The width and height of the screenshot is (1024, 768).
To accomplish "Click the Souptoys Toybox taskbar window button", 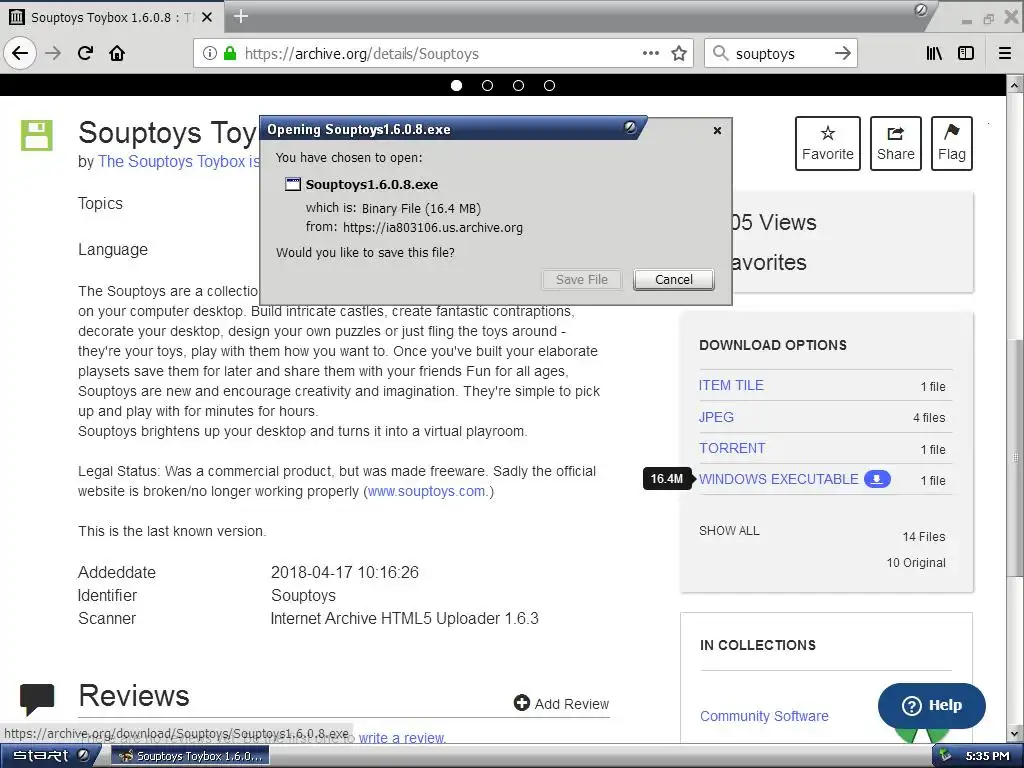I will pos(190,756).
